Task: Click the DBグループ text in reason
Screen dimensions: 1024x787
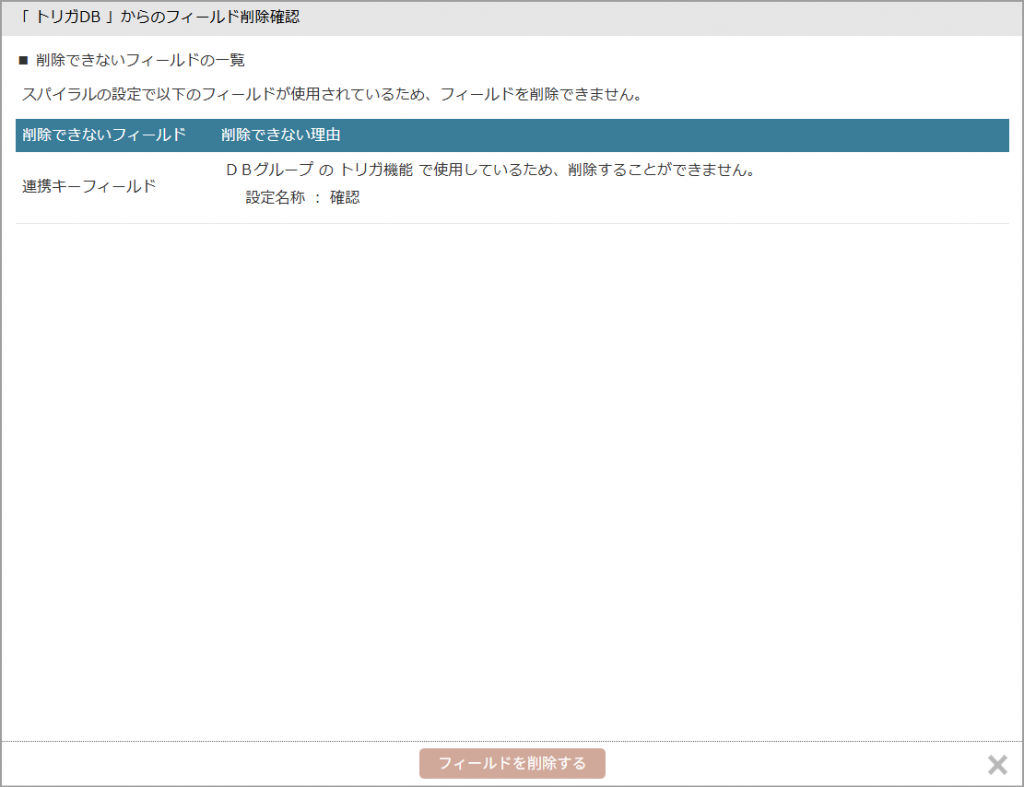Action: click(269, 170)
